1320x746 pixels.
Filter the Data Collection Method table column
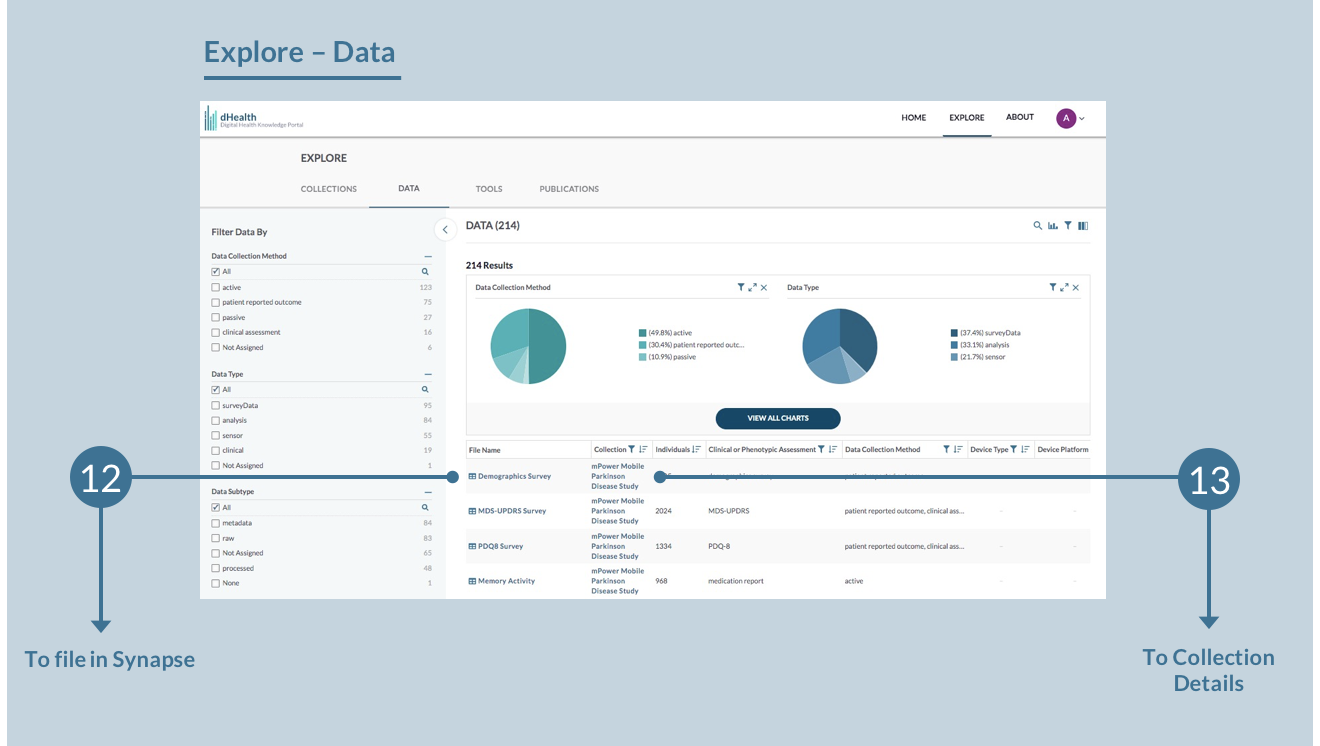coord(946,450)
